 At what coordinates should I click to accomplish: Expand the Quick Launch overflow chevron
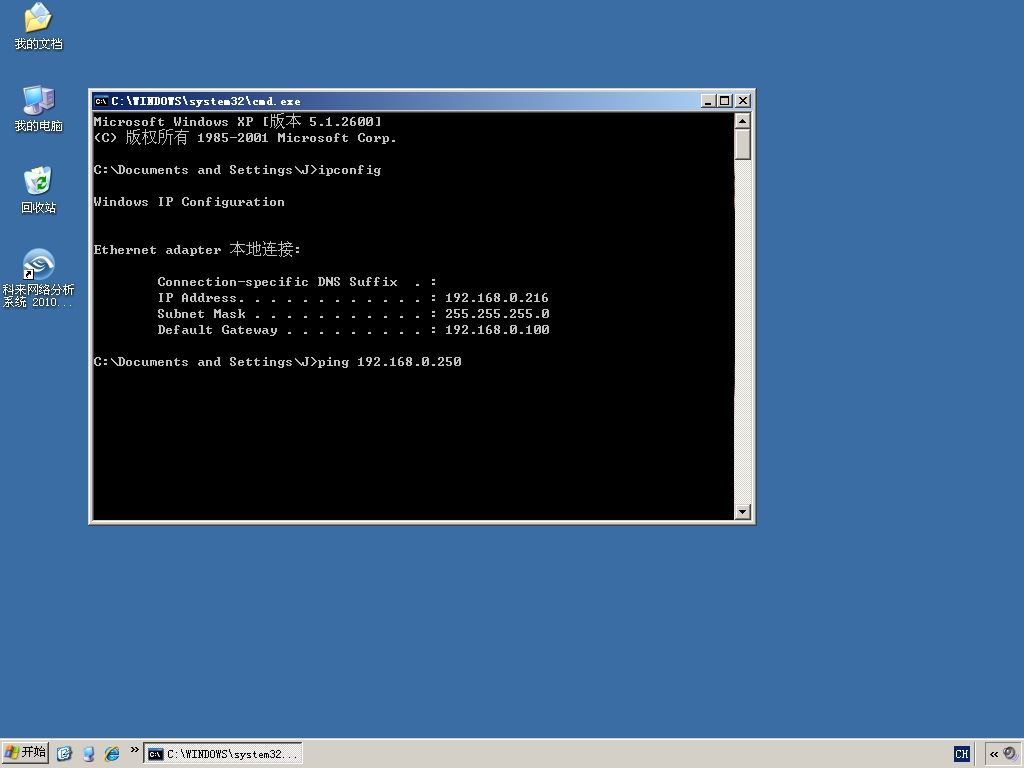coord(134,750)
